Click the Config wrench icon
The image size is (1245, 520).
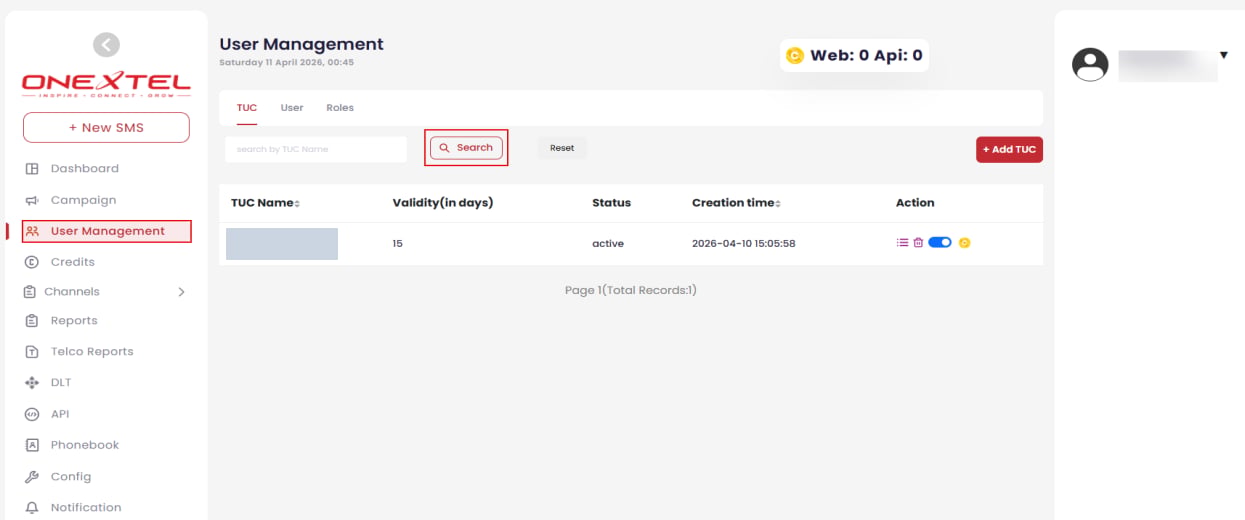point(32,477)
